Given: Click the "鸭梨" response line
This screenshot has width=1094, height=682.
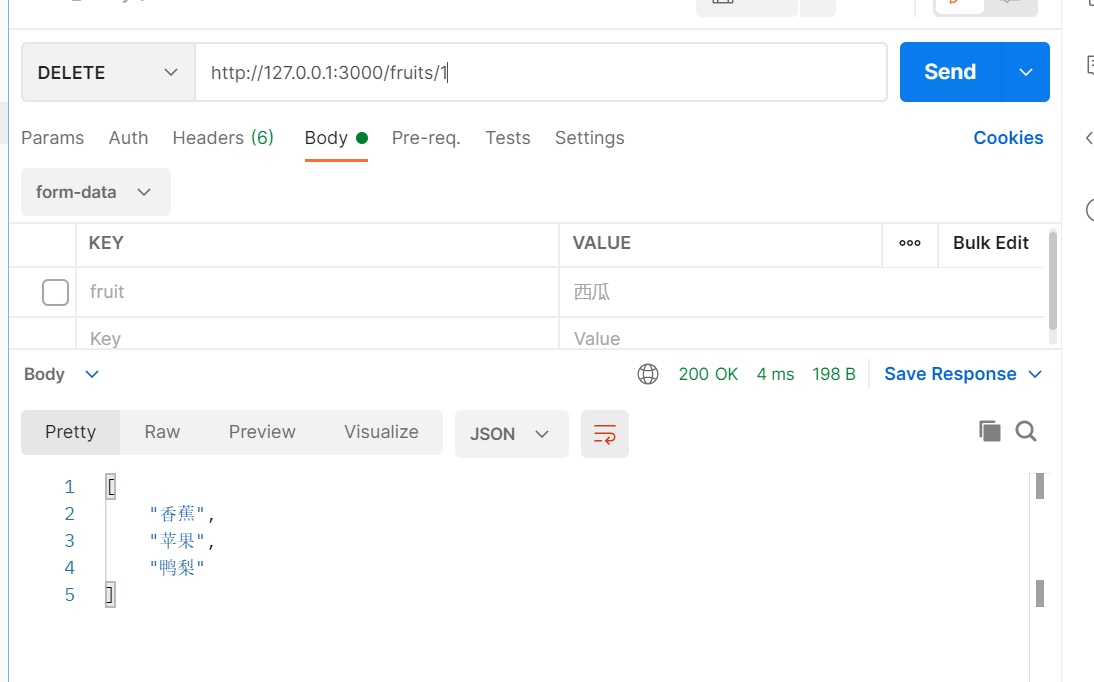Looking at the screenshot, I should tap(177, 568).
